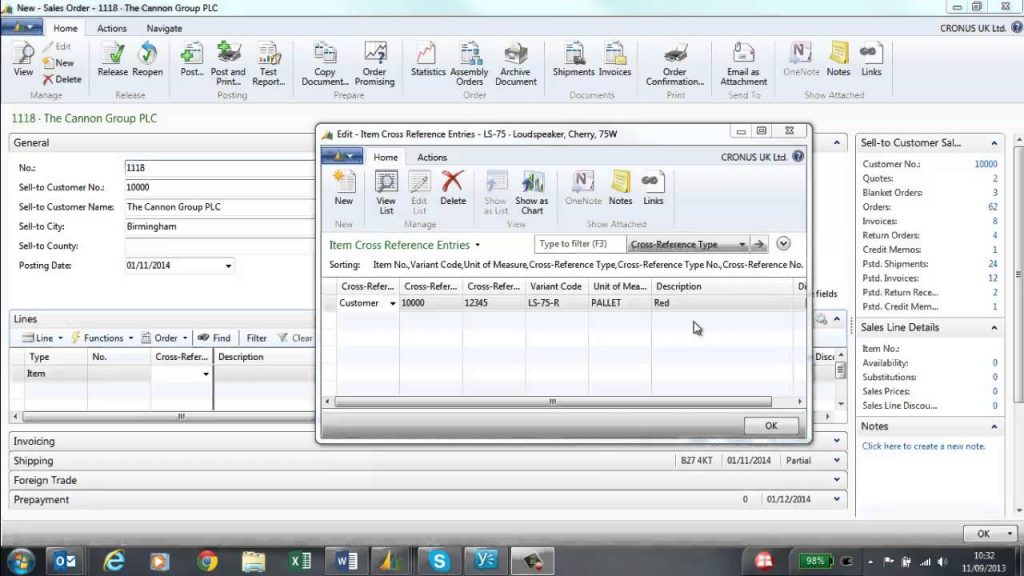Viewport: 1024px width, 576px height.
Task: Click Sell-to City field Birmingham
Action: [219, 227]
